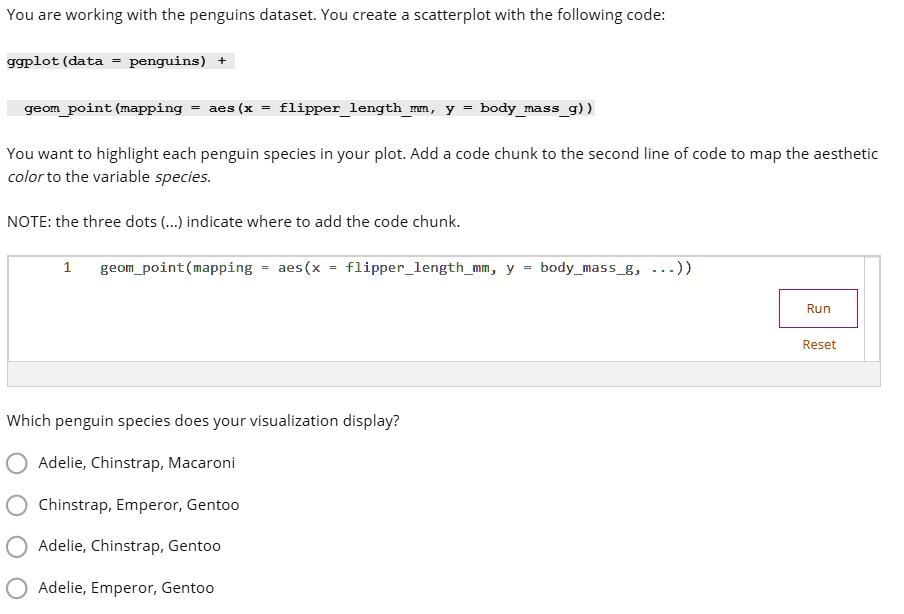Click the line number 1 in the editor

tap(67, 267)
